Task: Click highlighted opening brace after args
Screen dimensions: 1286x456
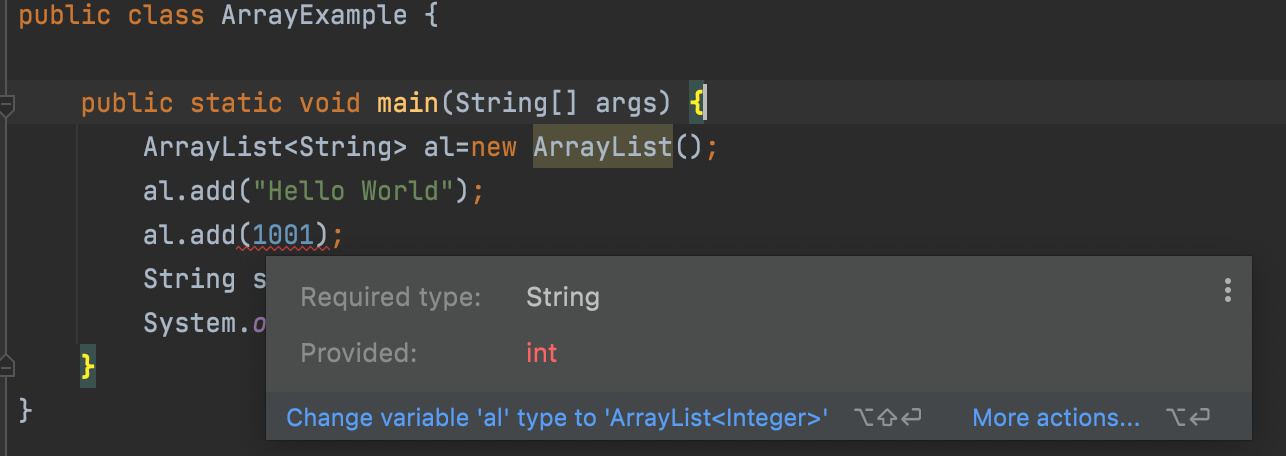Action: (697, 103)
